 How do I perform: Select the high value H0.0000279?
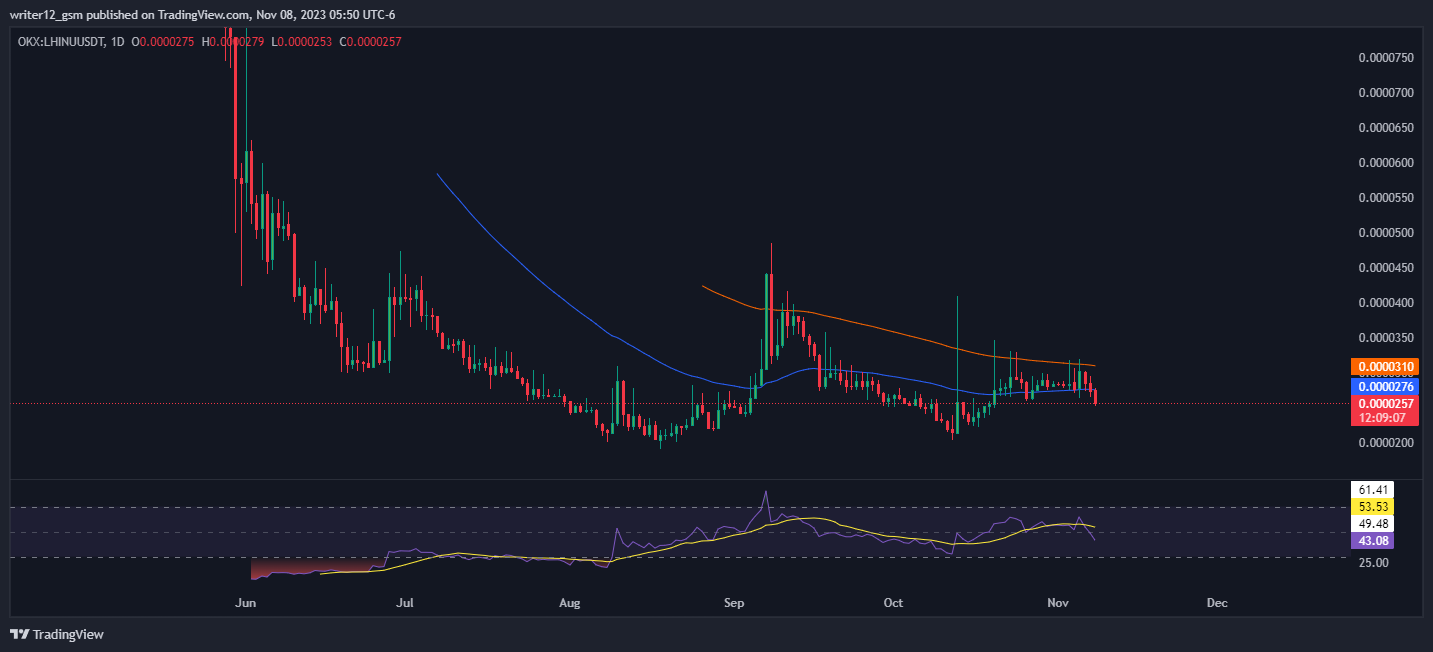[235, 41]
